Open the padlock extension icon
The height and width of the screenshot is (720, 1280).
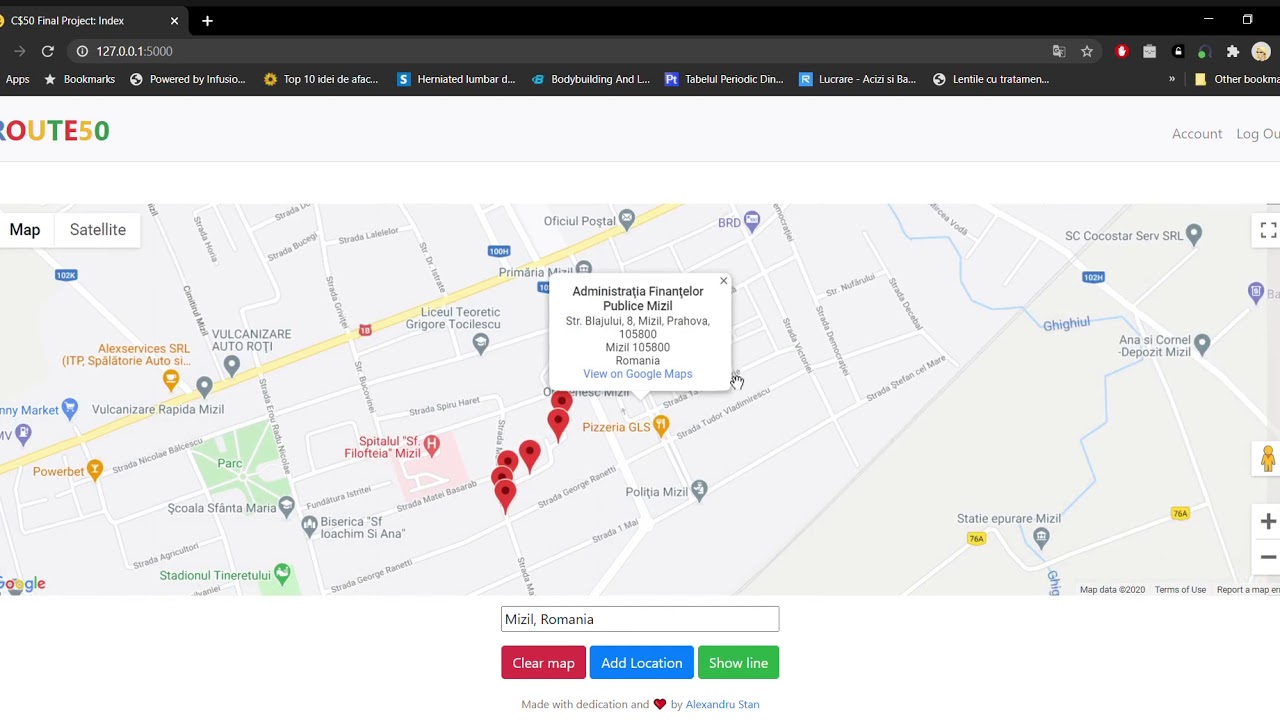(1178, 51)
